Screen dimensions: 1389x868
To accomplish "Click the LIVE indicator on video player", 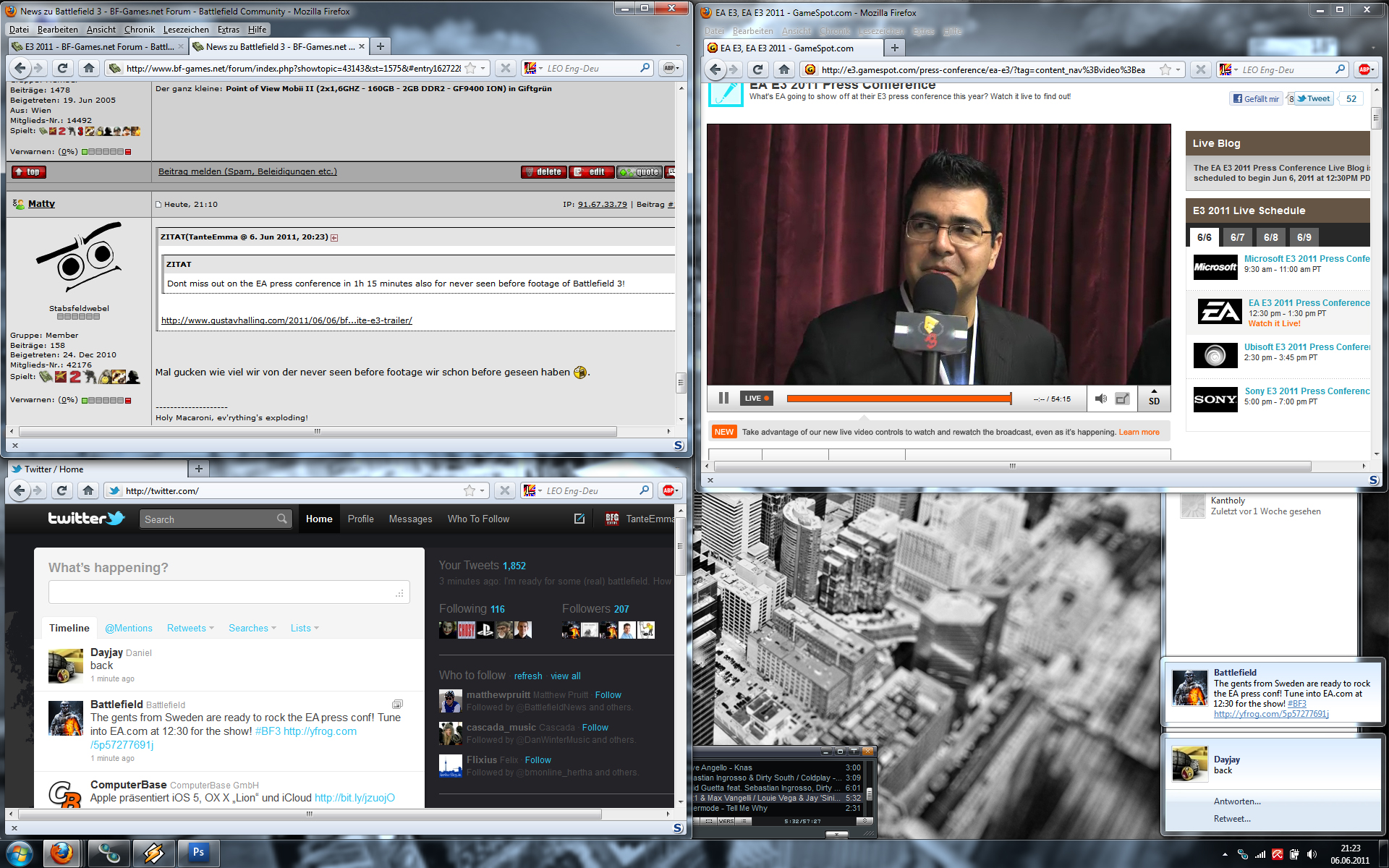I will point(757,398).
